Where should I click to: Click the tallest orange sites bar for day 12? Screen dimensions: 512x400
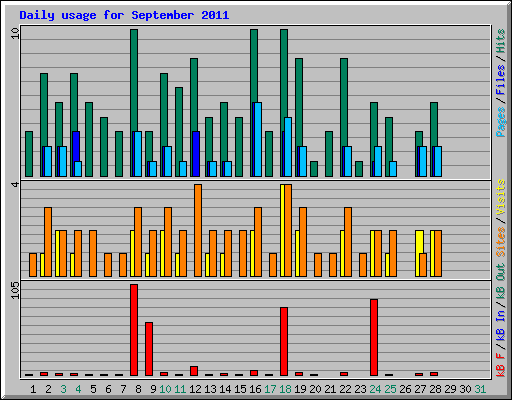pos(198,230)
